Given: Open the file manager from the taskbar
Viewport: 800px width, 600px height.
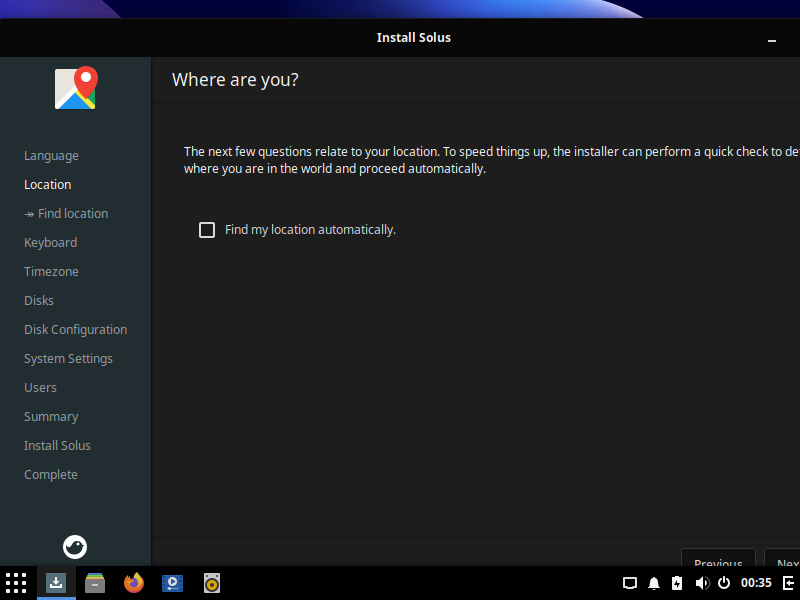Looking at the screenshot, I should [95, 583].
